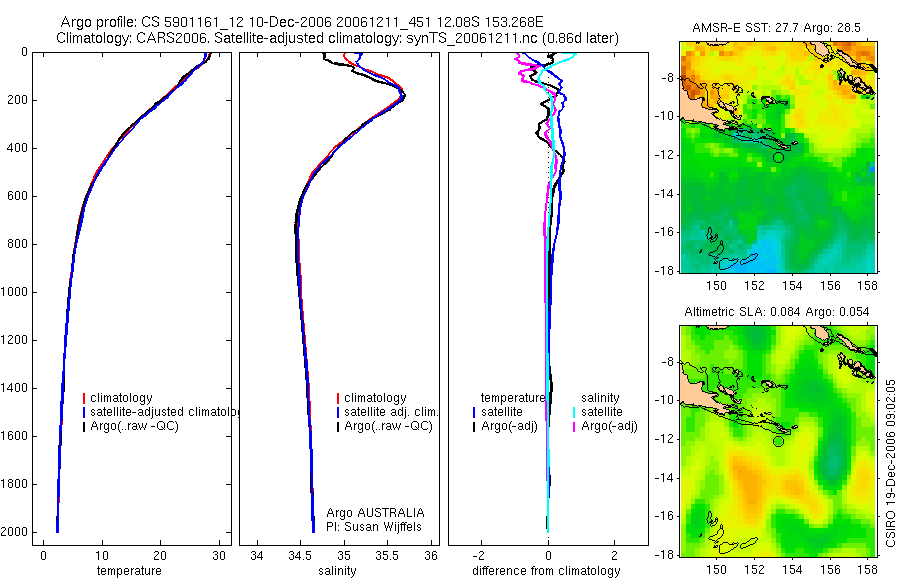
Task: Click the 'temperature' x-axis label under the left plot
Action: coord(129,571)
